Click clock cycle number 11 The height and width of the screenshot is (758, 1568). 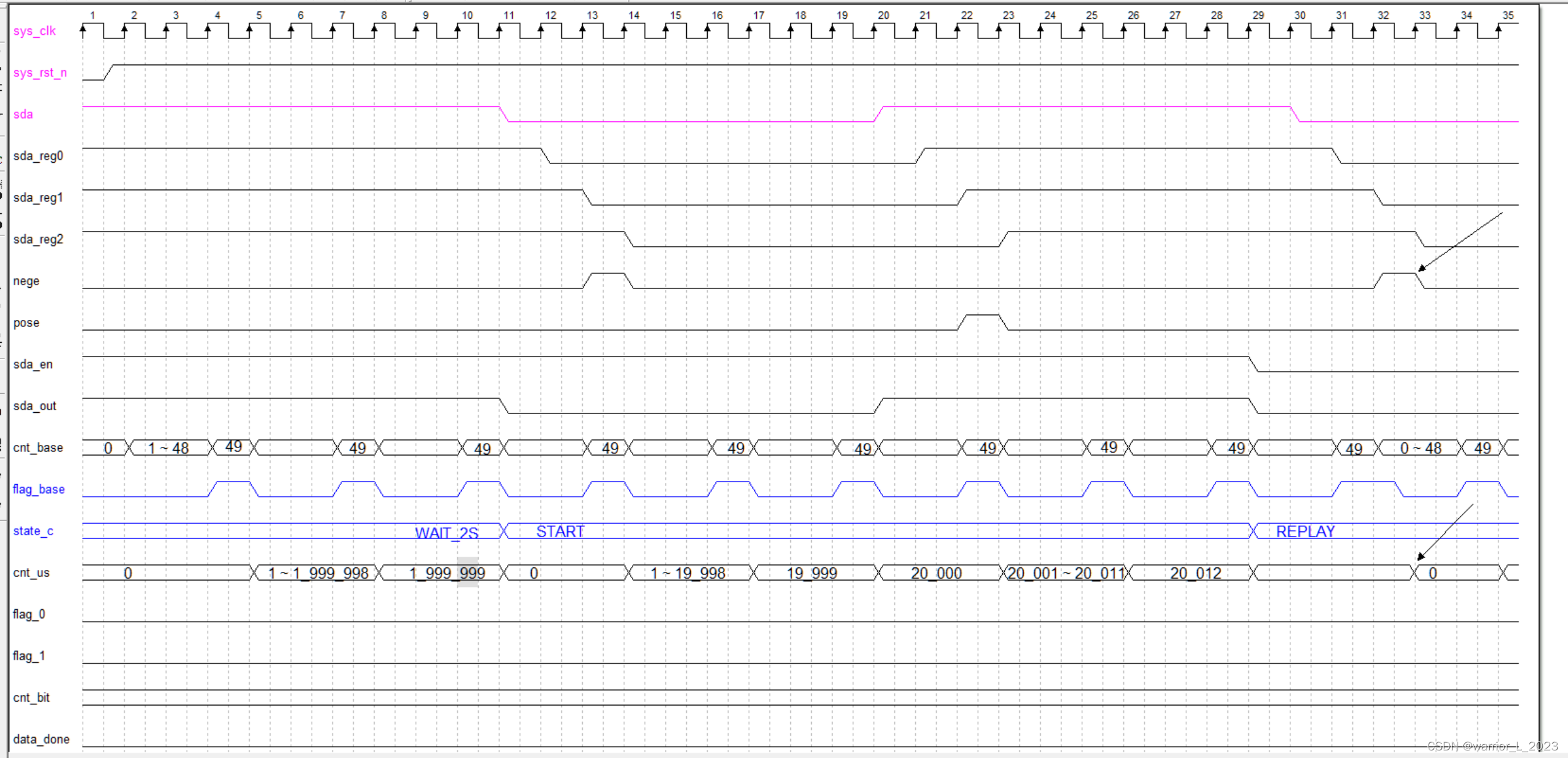508,15
